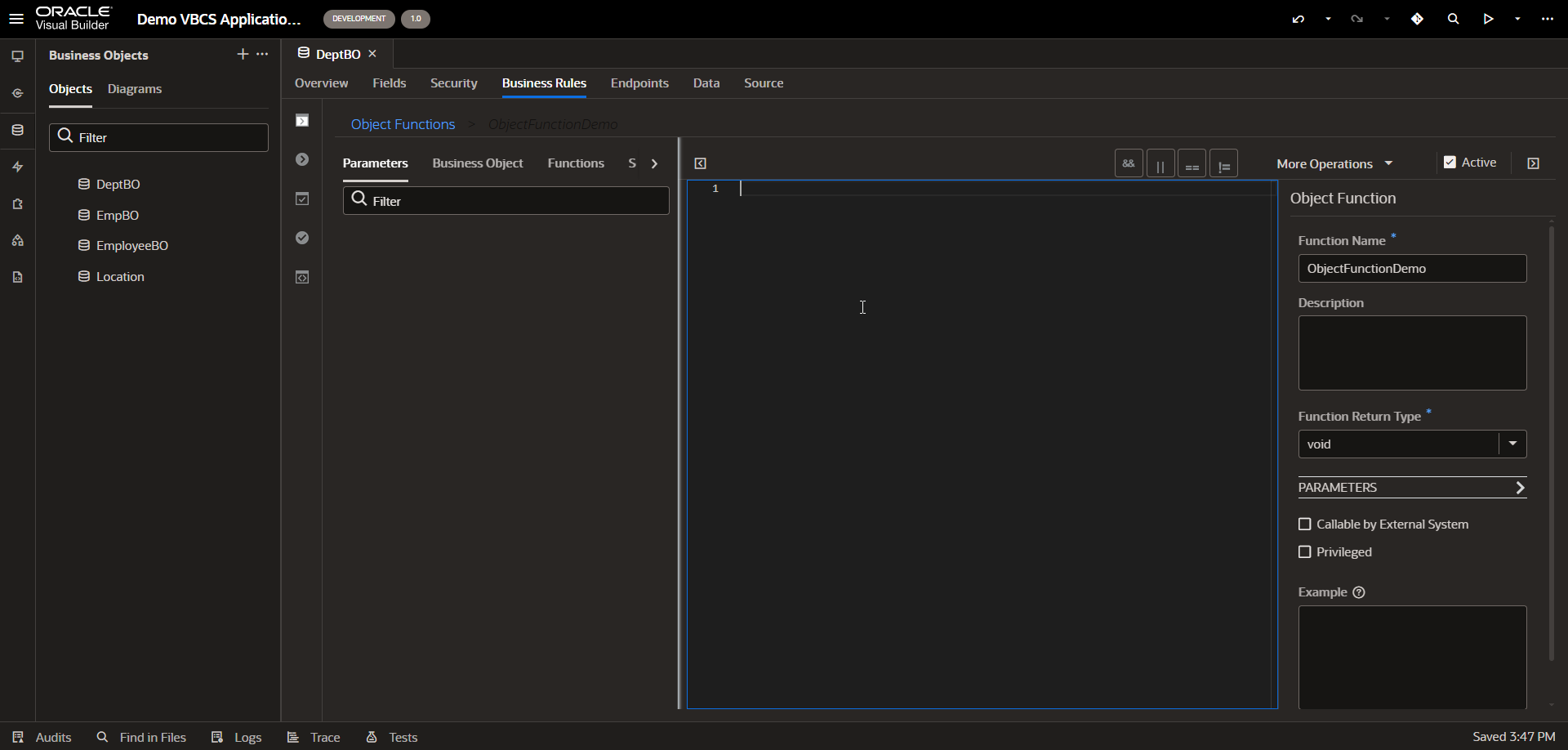Preview the application with Run icon

[1489, 19]
